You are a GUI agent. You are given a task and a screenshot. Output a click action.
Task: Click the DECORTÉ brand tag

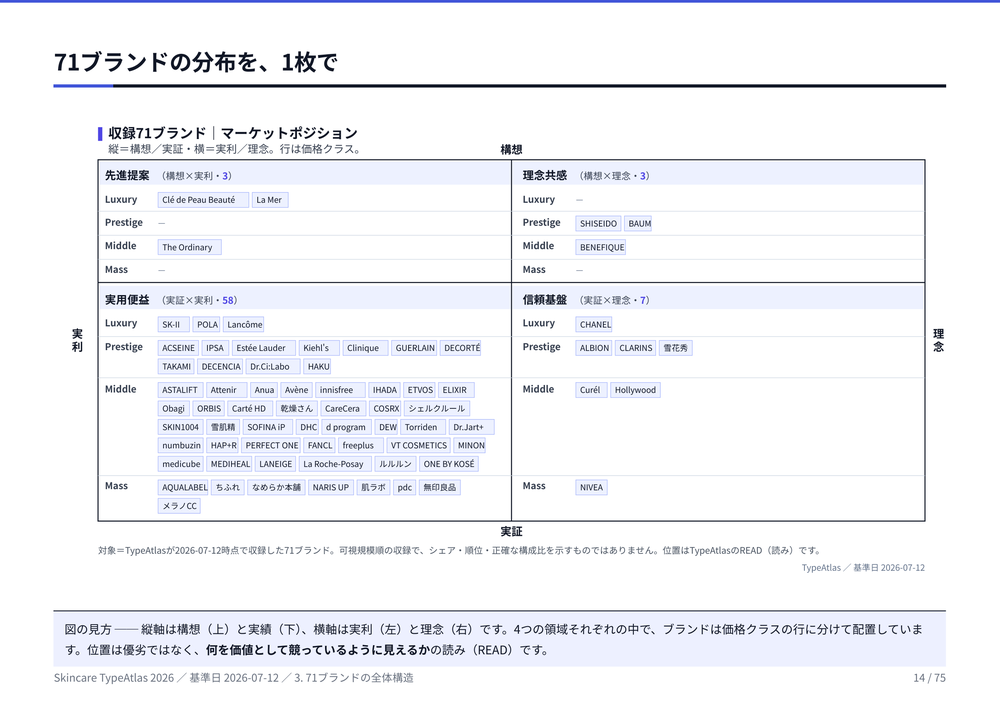pos(460,348)
